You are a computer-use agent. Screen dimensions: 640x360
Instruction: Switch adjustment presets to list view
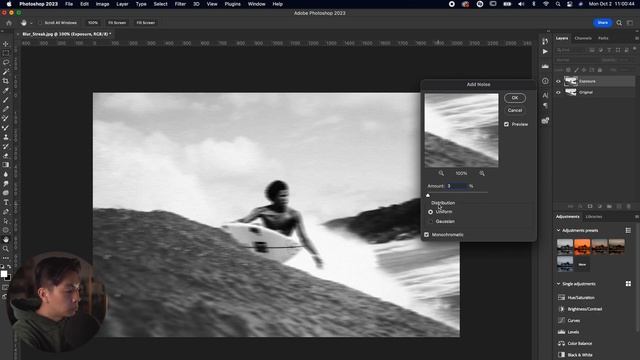click(x=628, y=231)
